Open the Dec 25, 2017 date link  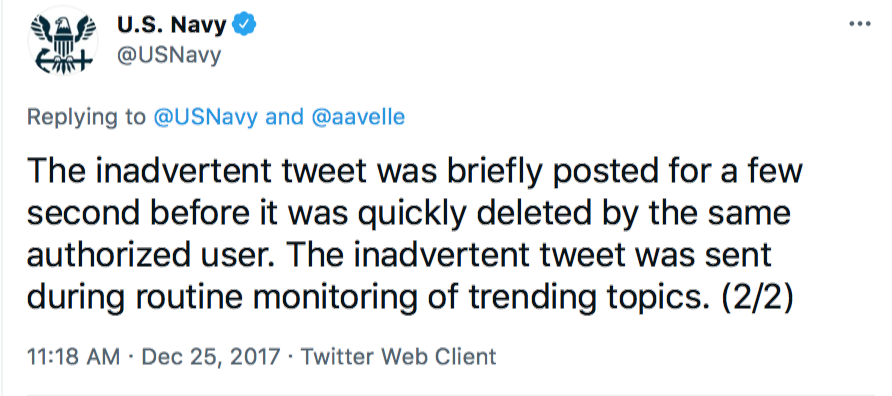point(211,357)
